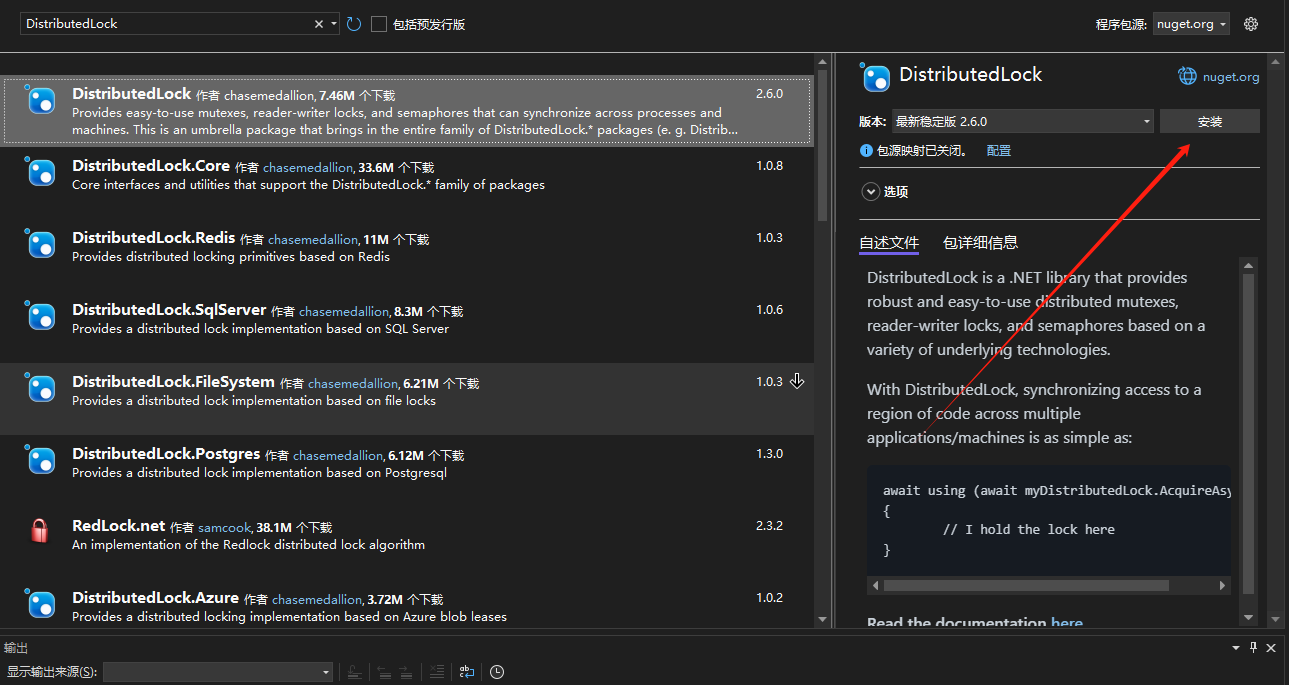The height and width of the screenshot is (685, 1289).
Task: Open package source settings gear
Action: click(x=1250, y=24)
